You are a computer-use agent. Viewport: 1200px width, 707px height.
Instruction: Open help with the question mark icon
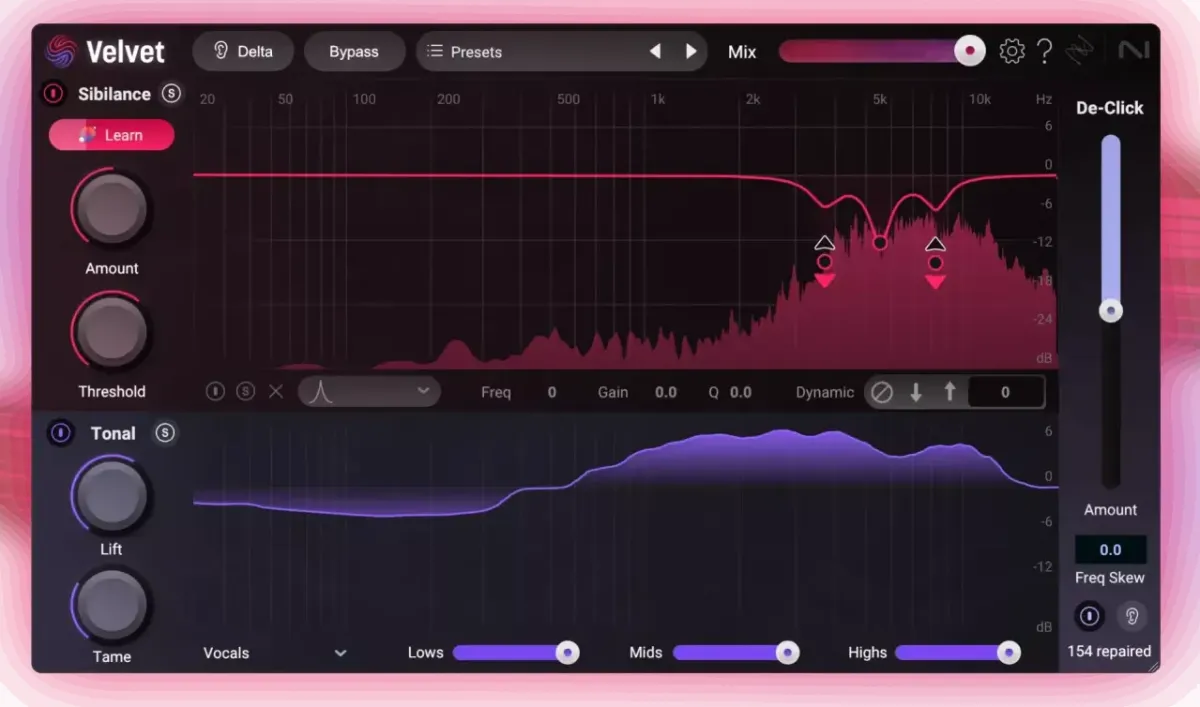[x=1044, y=51]
